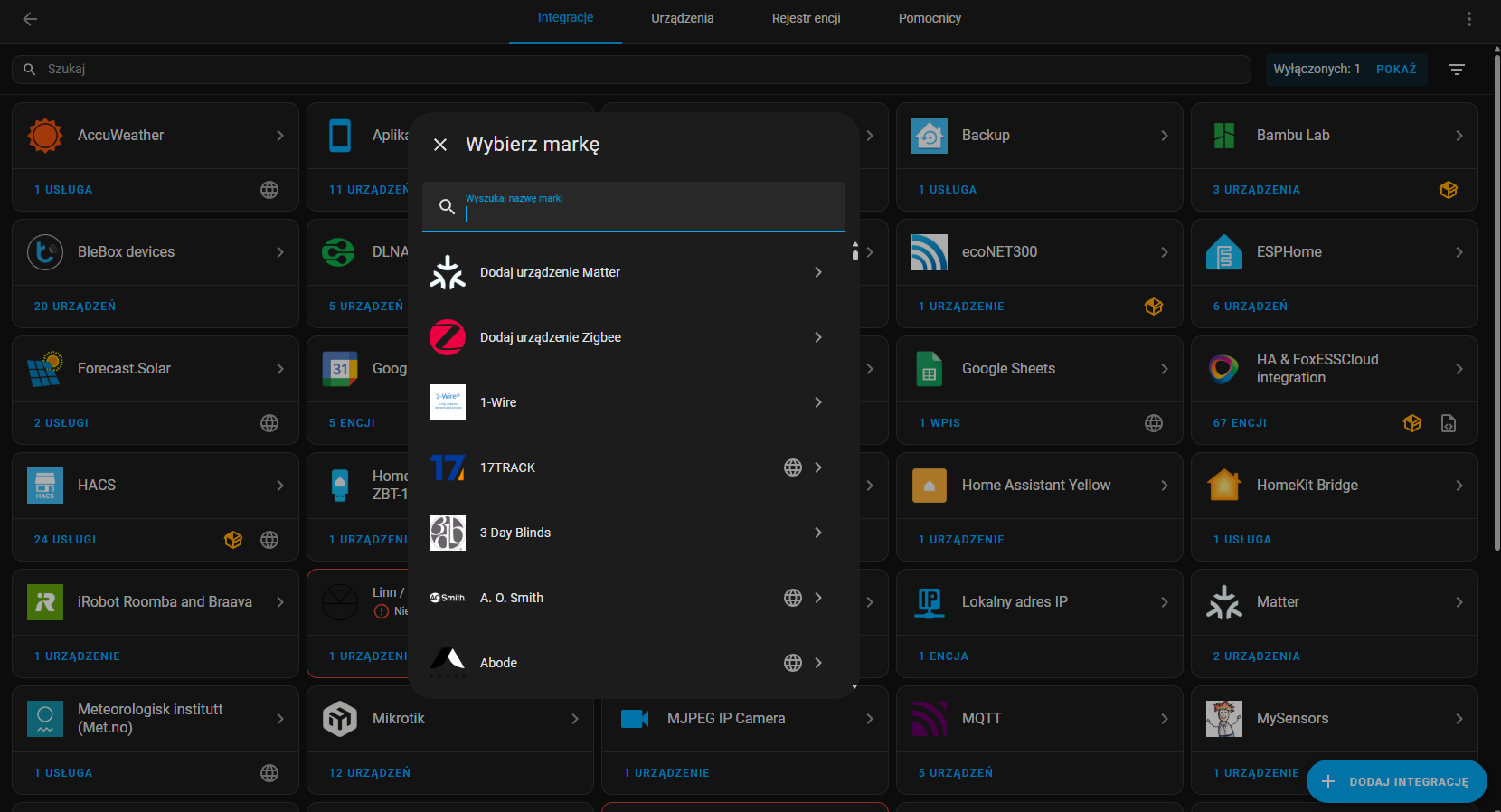Switch to the Pomocnicy tab
Viewport: 1501px width, 812px height.
tap(930, 19)
